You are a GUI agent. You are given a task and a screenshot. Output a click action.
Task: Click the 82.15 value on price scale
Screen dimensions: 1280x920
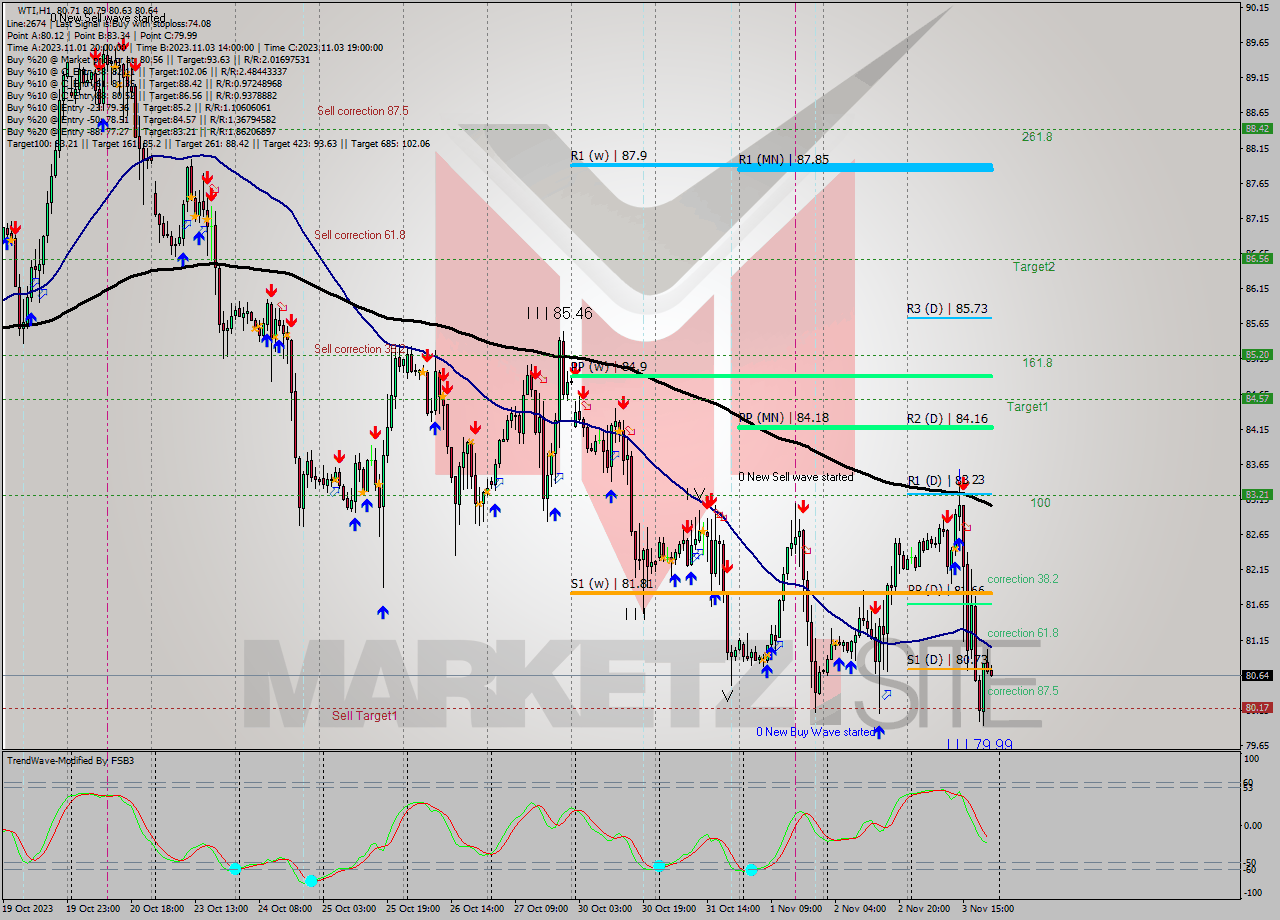tap(1257, 570)
